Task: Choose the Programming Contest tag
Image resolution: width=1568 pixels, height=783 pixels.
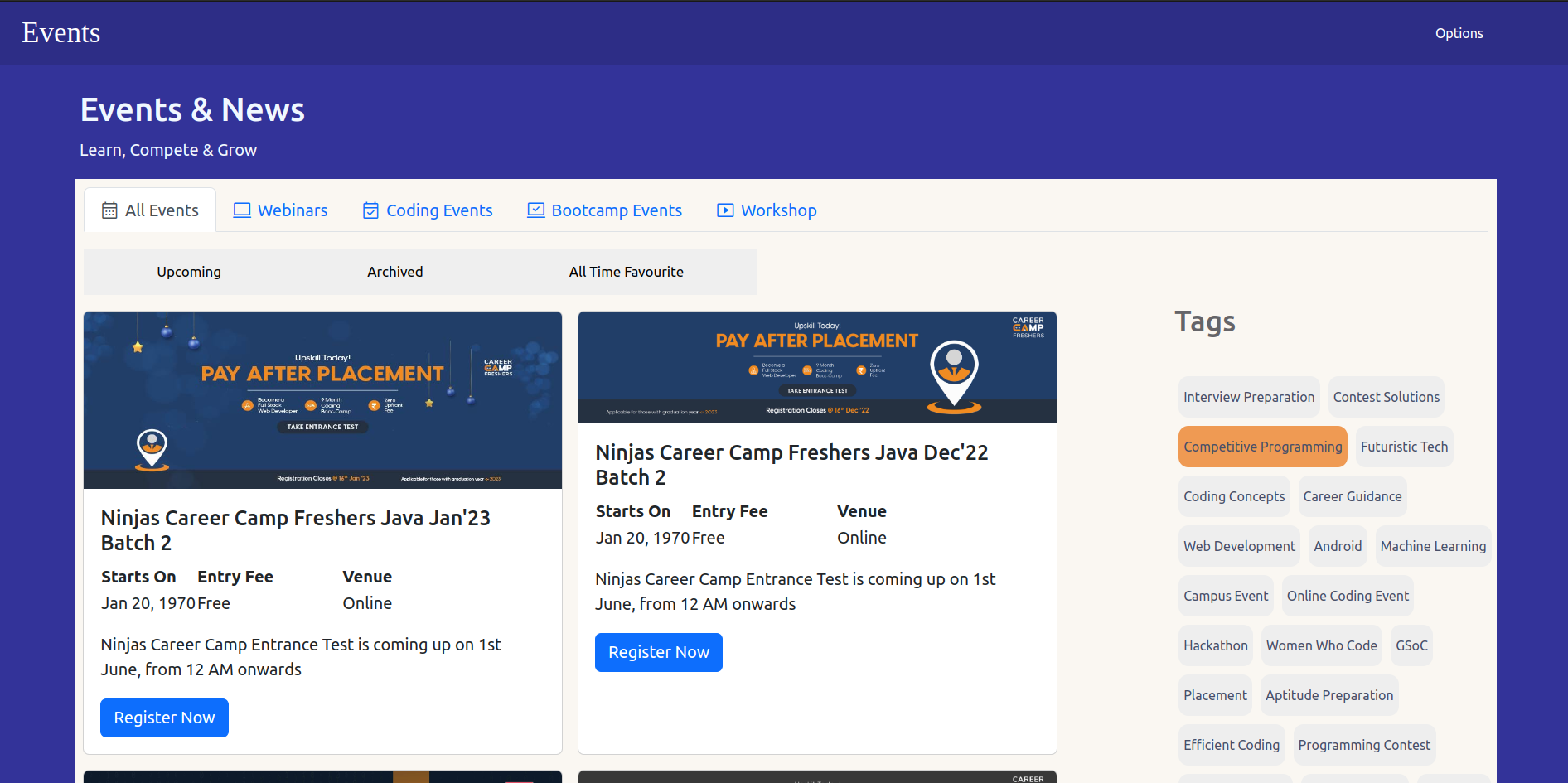Action: point(1364,745)
